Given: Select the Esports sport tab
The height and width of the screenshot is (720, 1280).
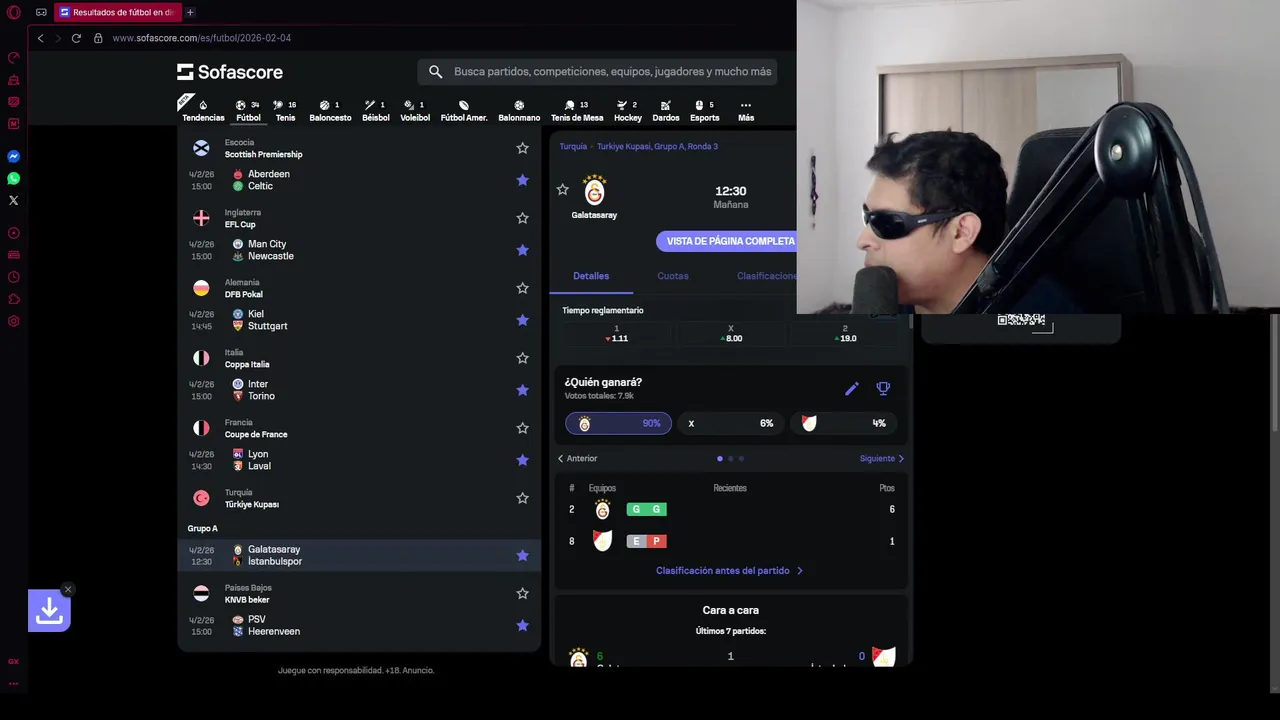Looking at the screenshot, I should point(704,110).
